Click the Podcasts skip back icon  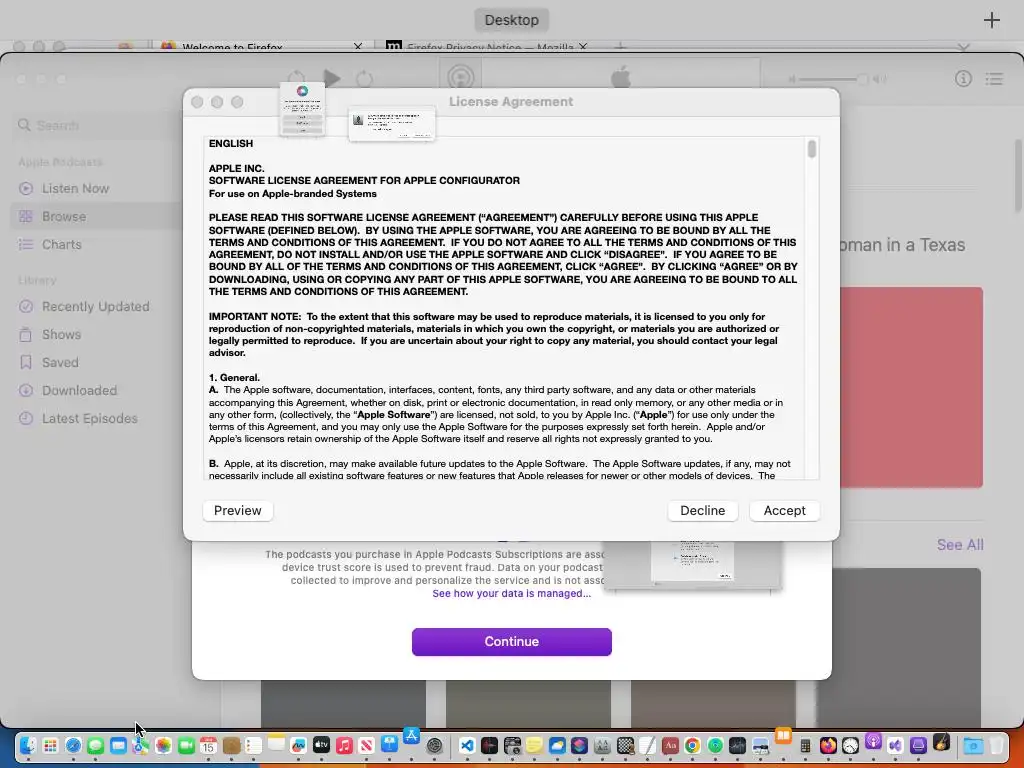296,78
